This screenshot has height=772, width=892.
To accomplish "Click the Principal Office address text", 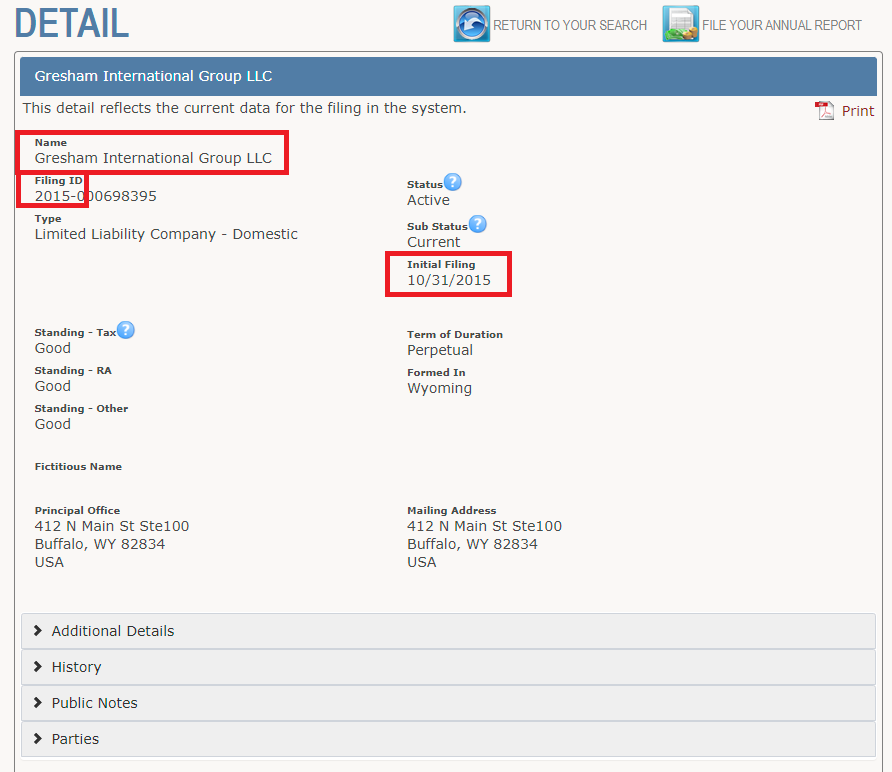I will (x=111, y=544).
